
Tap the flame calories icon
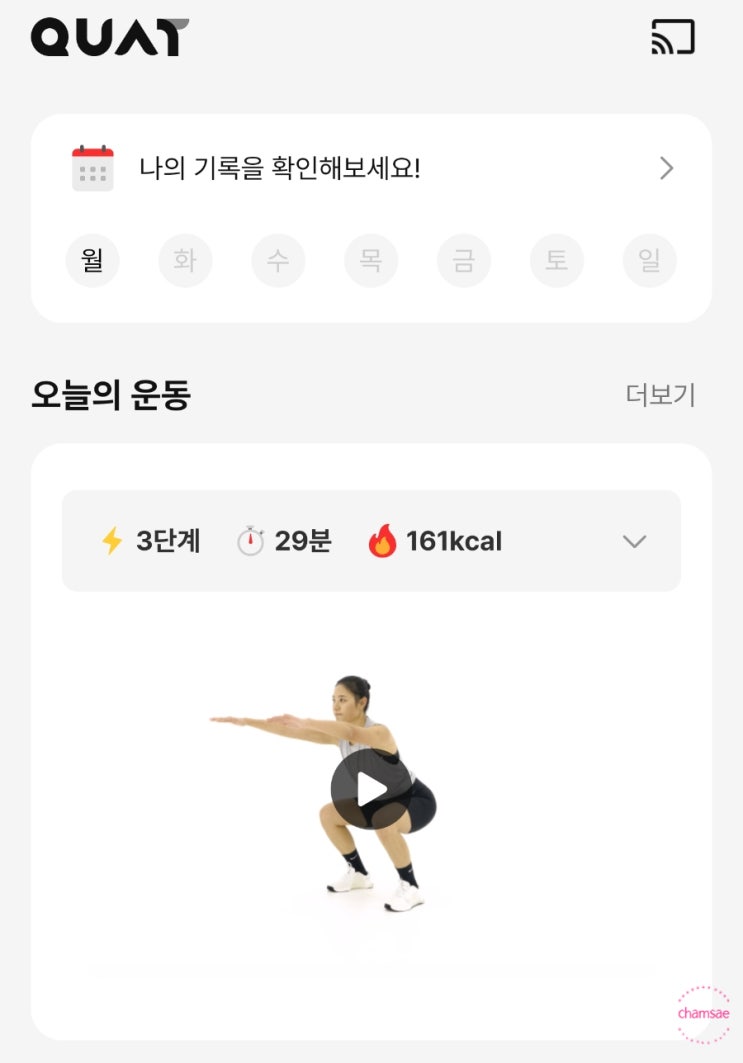click(382, 541)
